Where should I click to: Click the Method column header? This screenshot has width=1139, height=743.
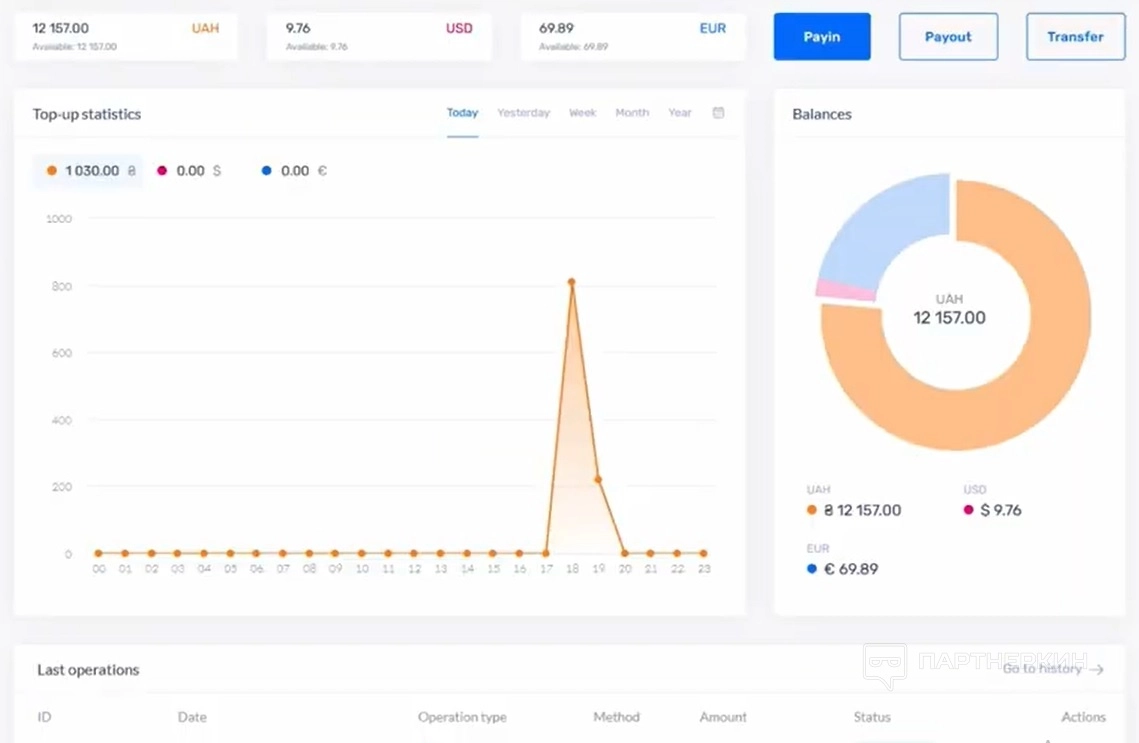pyautogui.click(x=616, y=717)
